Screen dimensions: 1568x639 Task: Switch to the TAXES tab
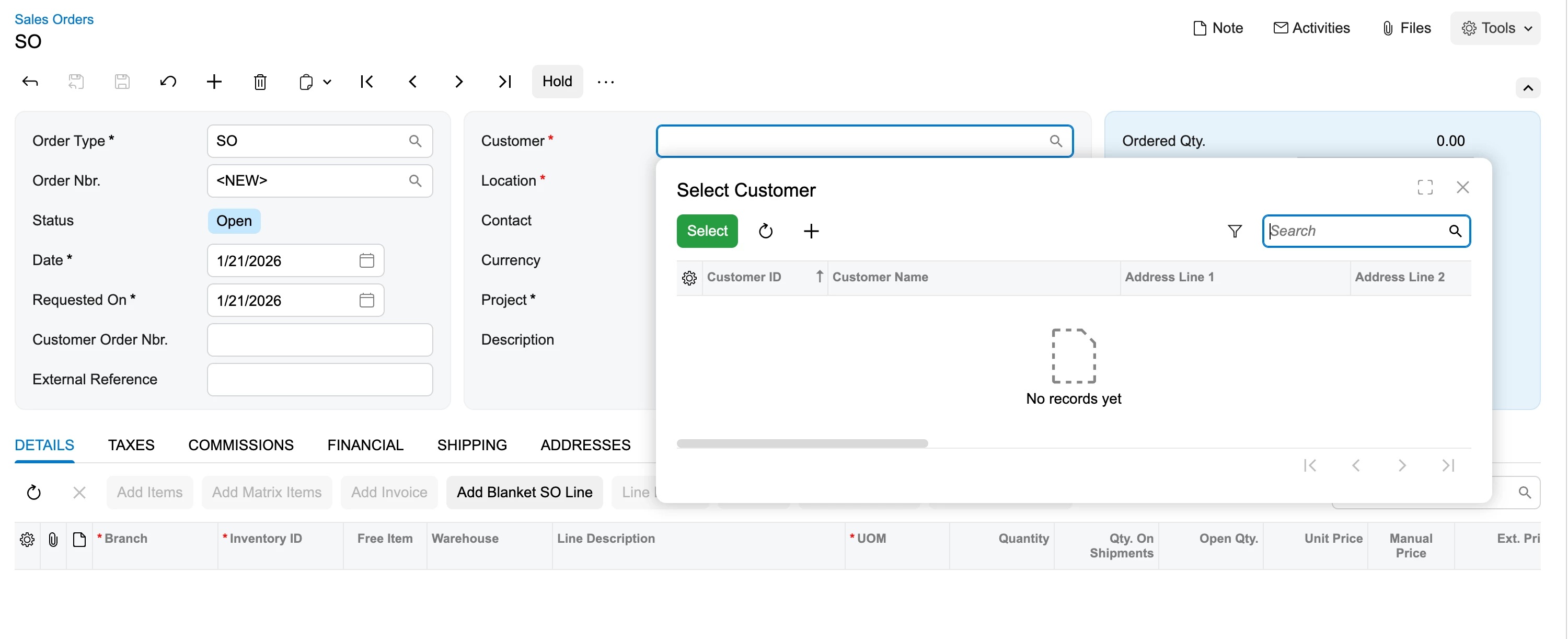(131, 444)
